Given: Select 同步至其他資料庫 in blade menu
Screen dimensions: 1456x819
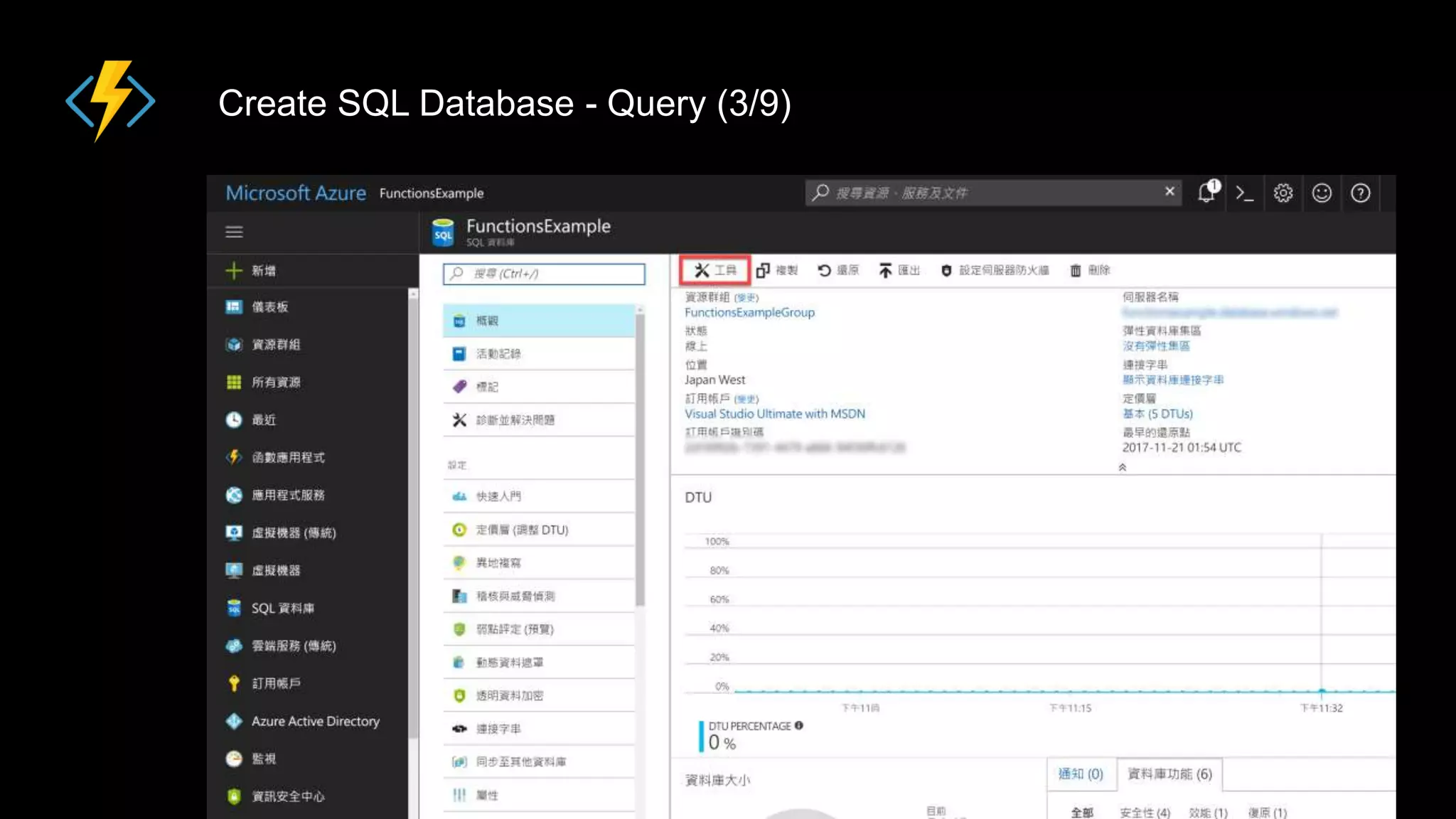Looking at the screenshot, I should coord(539,762).
